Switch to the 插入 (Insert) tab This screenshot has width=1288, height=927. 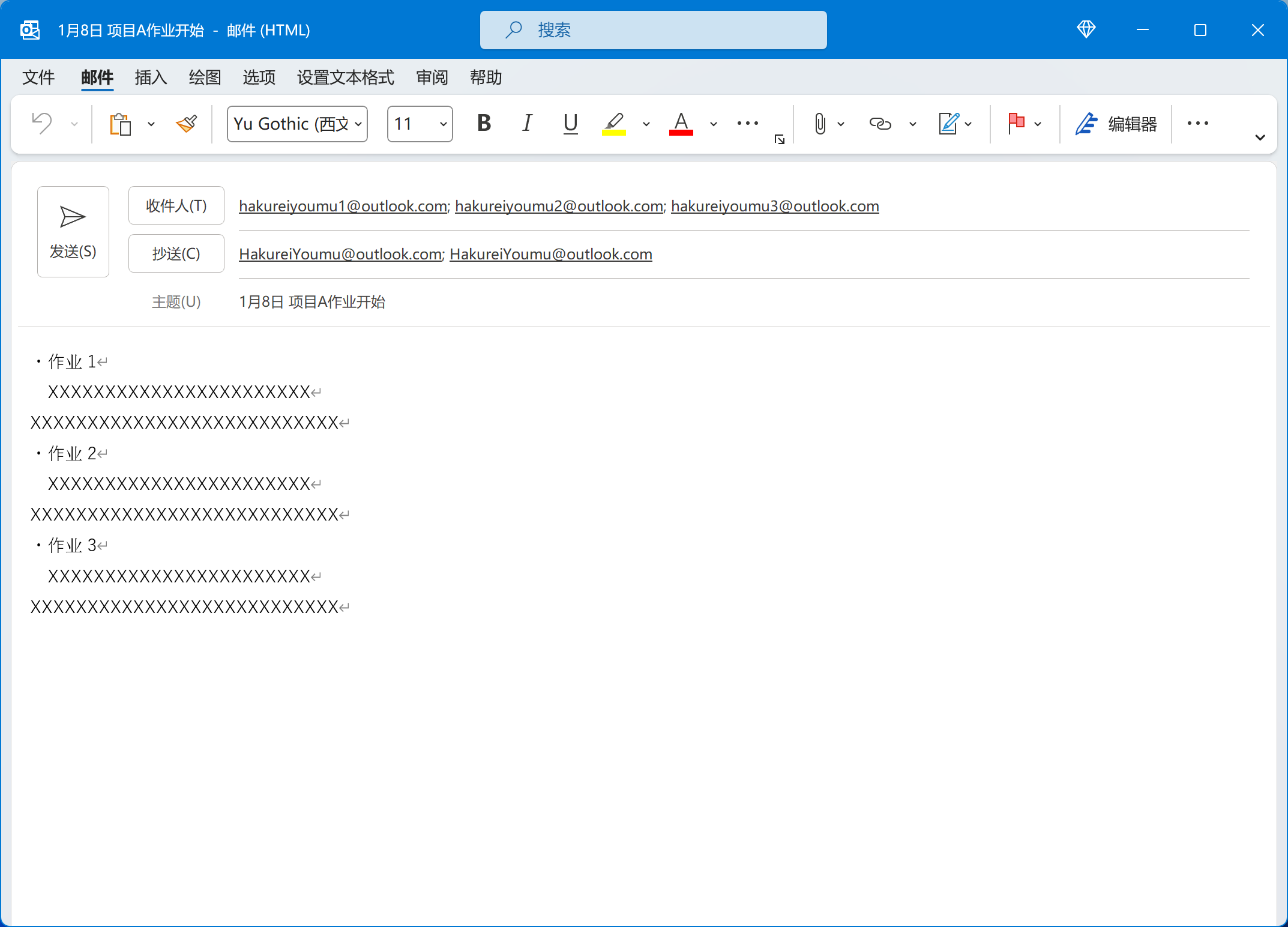(x=151, y=77)
